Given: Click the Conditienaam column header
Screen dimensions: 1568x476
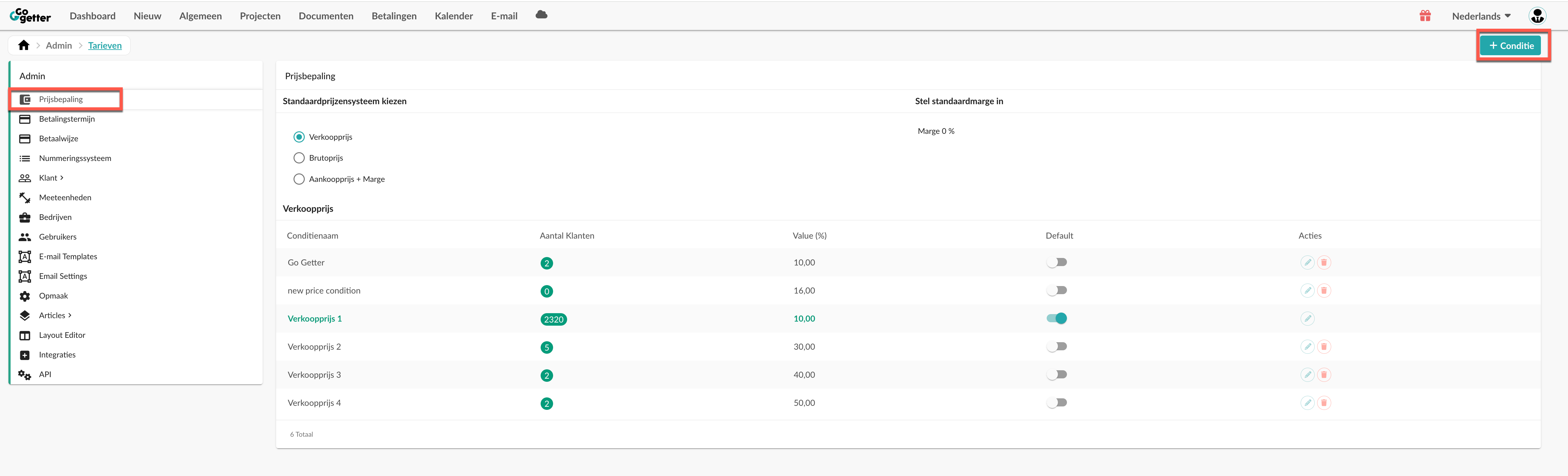Looking at the screenshot, I should 312,236.
